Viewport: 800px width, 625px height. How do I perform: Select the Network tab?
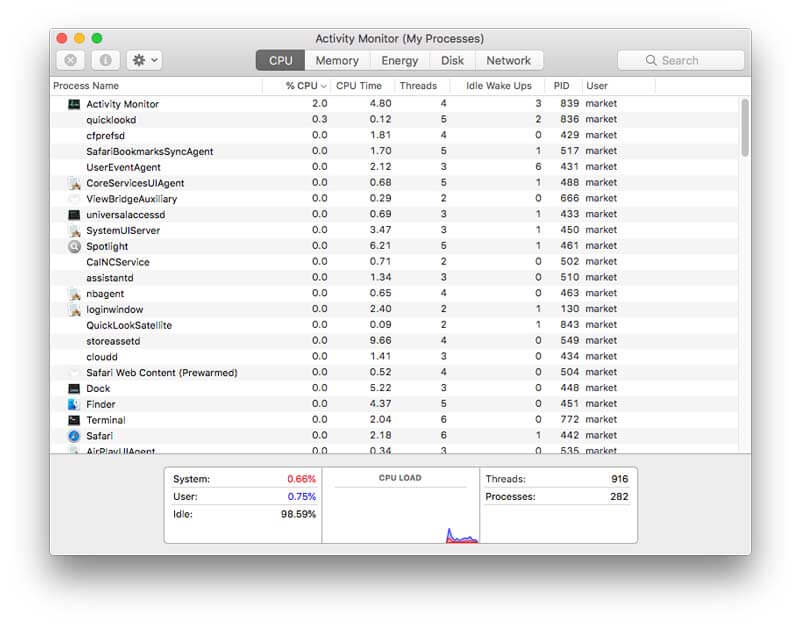[x=508, y=61]
